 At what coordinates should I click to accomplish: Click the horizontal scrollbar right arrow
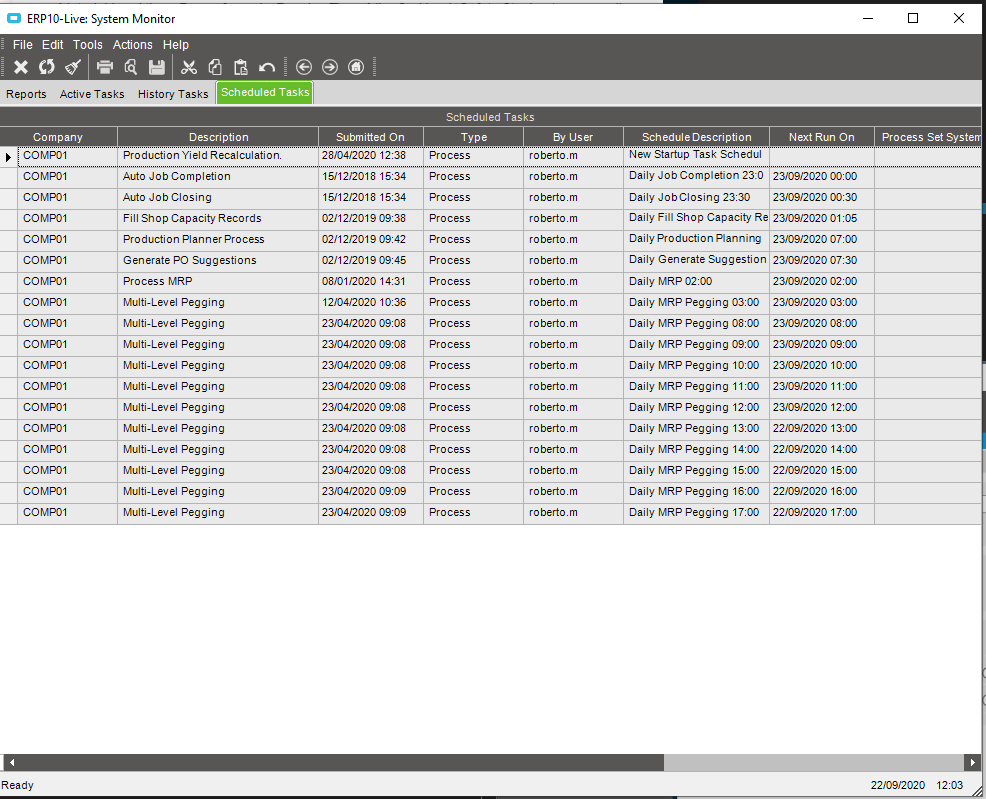click(972, 763)
